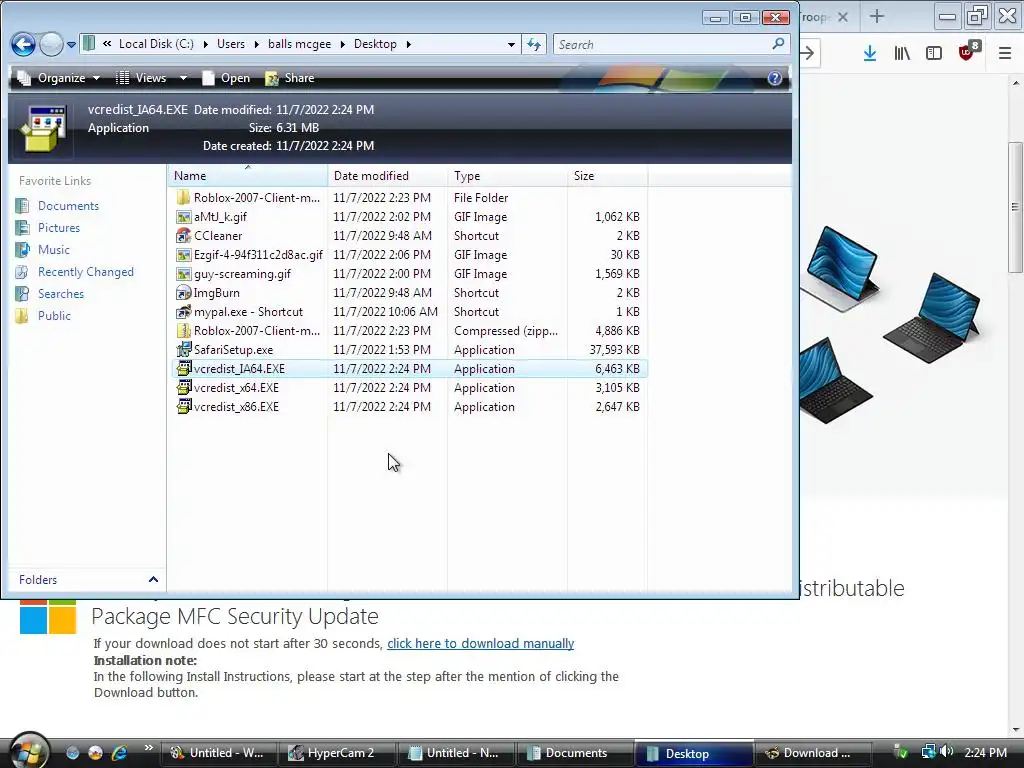1024x768 pixels.
Task: Open address bar history dropdown
Action: click(511, 44)
